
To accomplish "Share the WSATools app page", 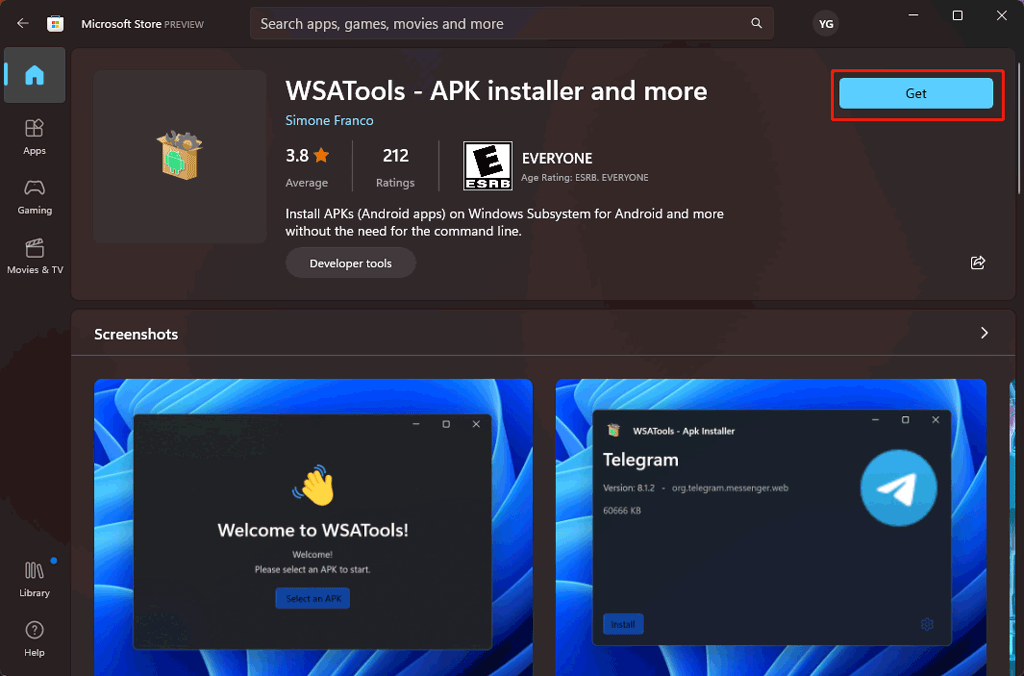I will click(x=977, y=263).
